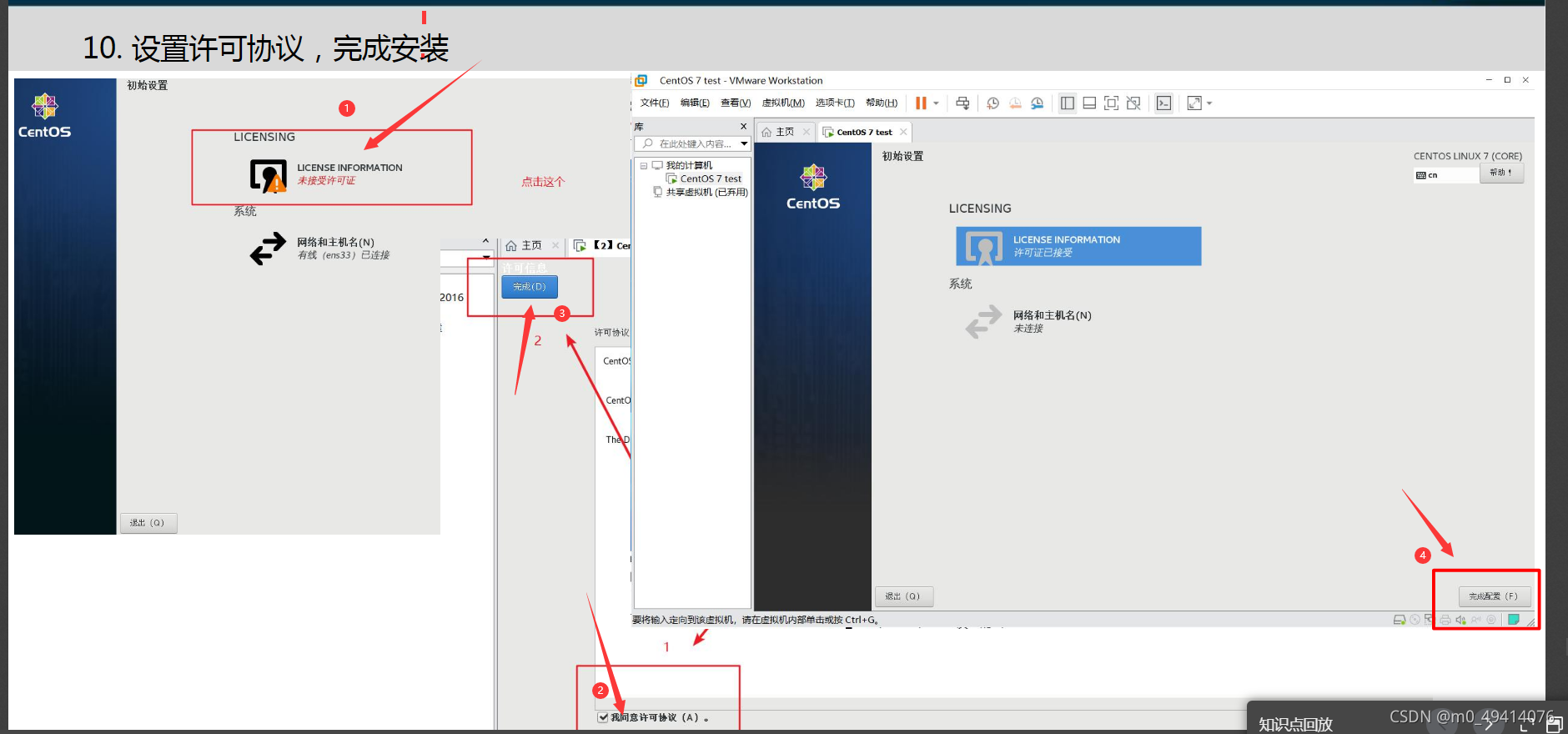Click the hard disk status bar icon
The height and width of the screenshot is (734, 1568).
click(x=1400, y=620)
